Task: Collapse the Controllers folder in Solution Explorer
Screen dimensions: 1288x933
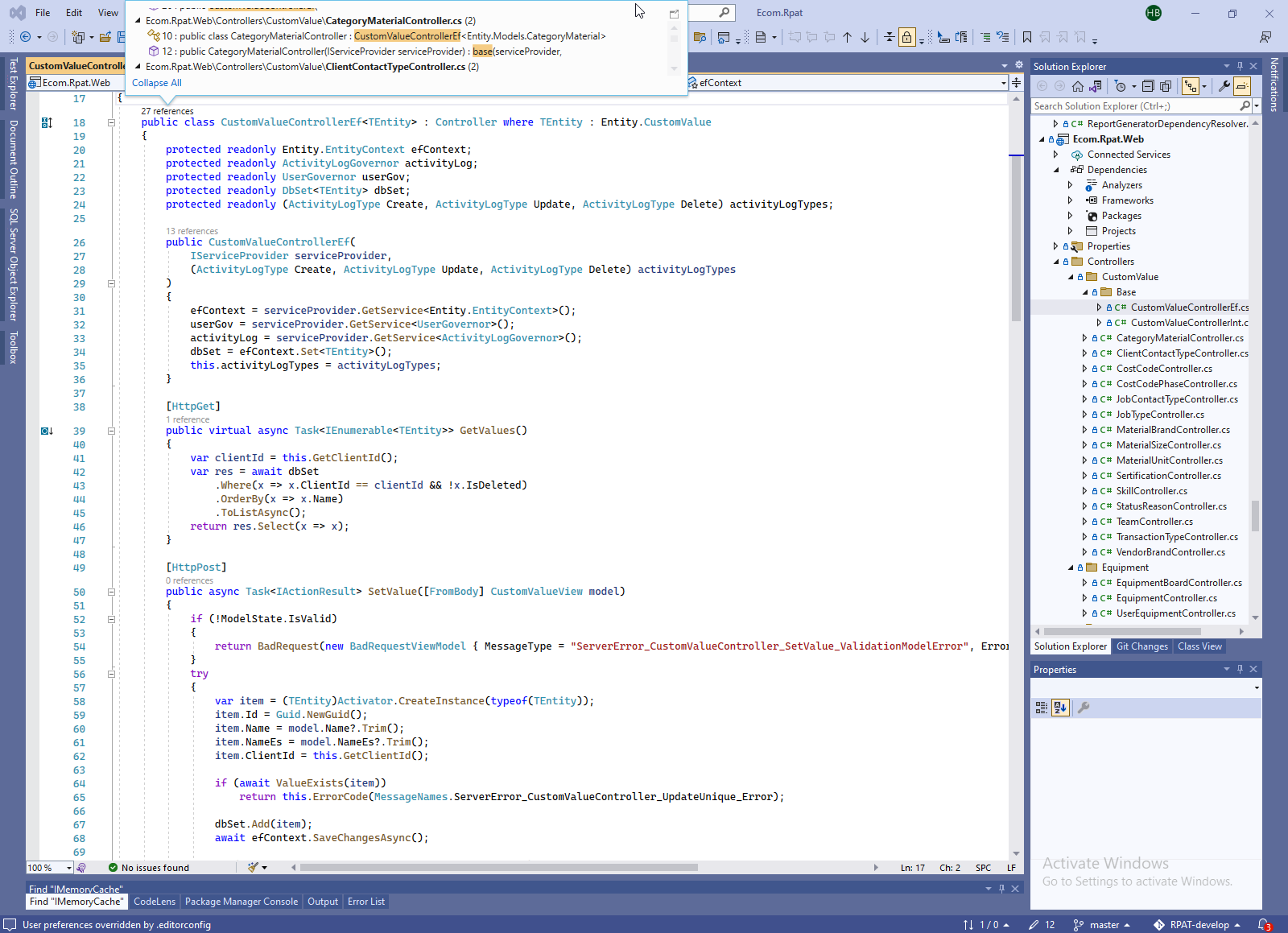Action: click(1056, 262)
